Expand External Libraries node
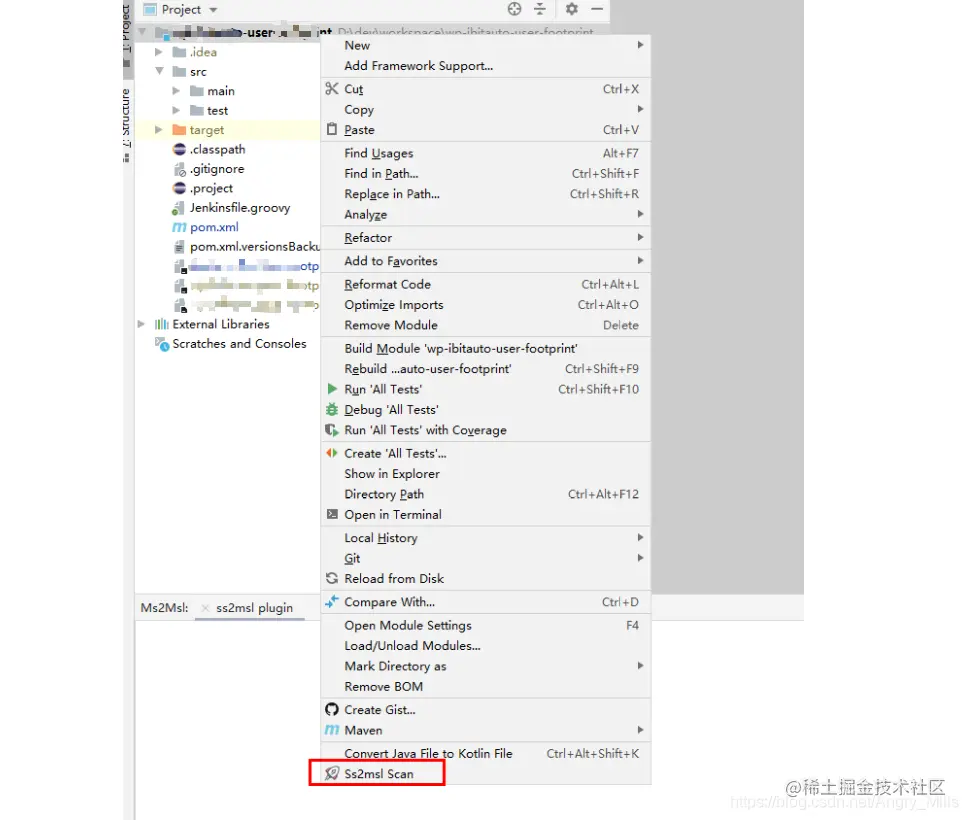The image size is (968, 820). pos(141,324)
